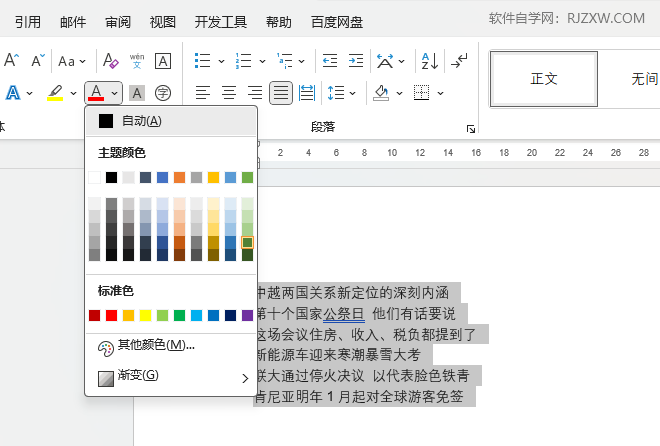Screen dimensions: 660x446
Task: Open the 引用 ribbon tab
Action: [28, 22]
